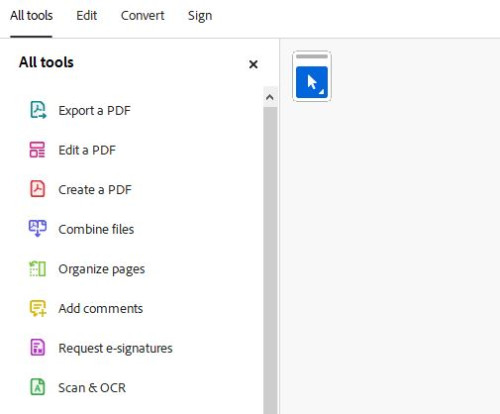Click the toolbar drag handle bar
Viewport: 500px width, 414px height.
pyautogui.click(x=312, y=56)
